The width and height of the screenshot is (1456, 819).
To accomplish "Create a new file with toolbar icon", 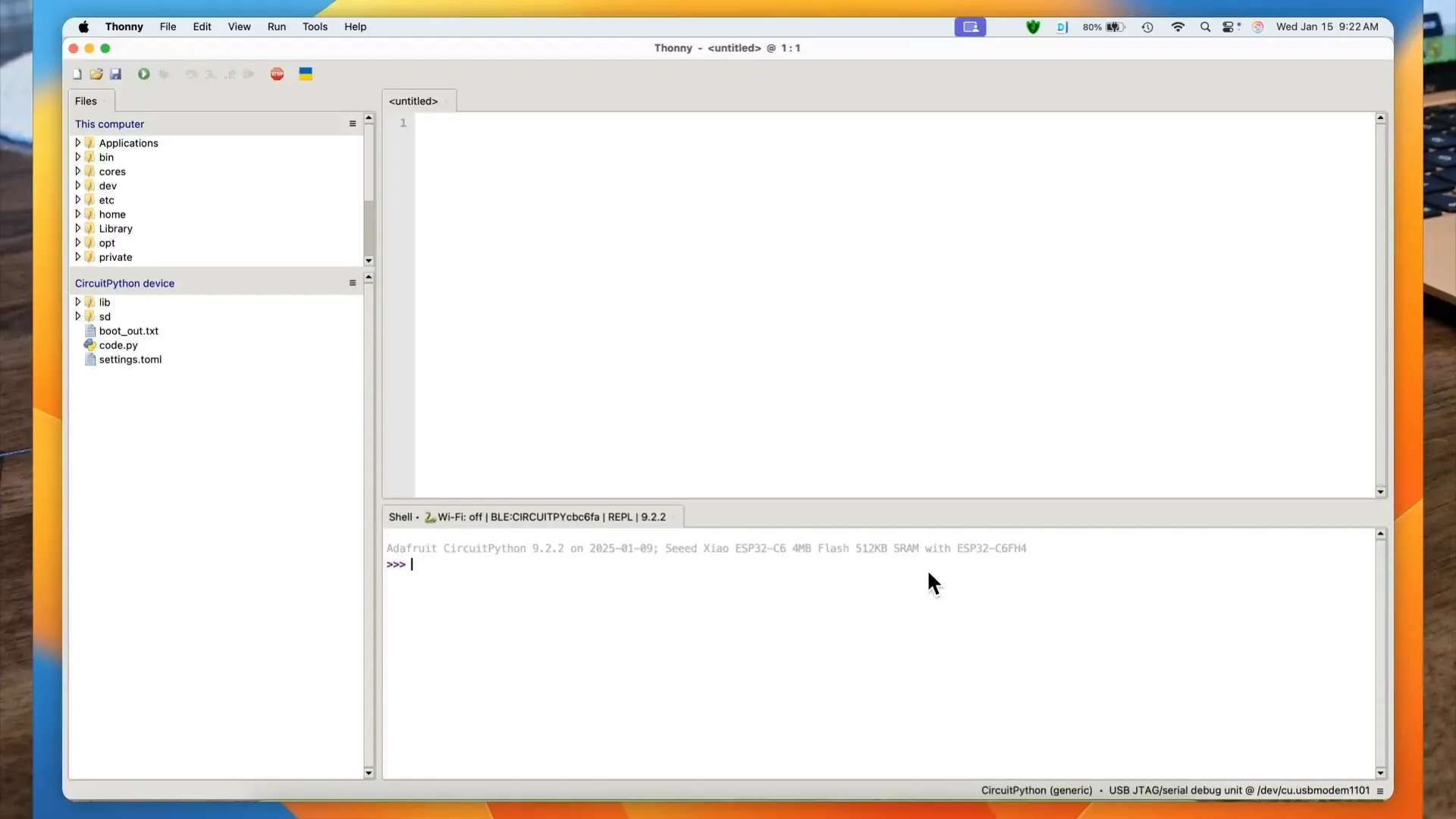I will [x=77, y=74].
